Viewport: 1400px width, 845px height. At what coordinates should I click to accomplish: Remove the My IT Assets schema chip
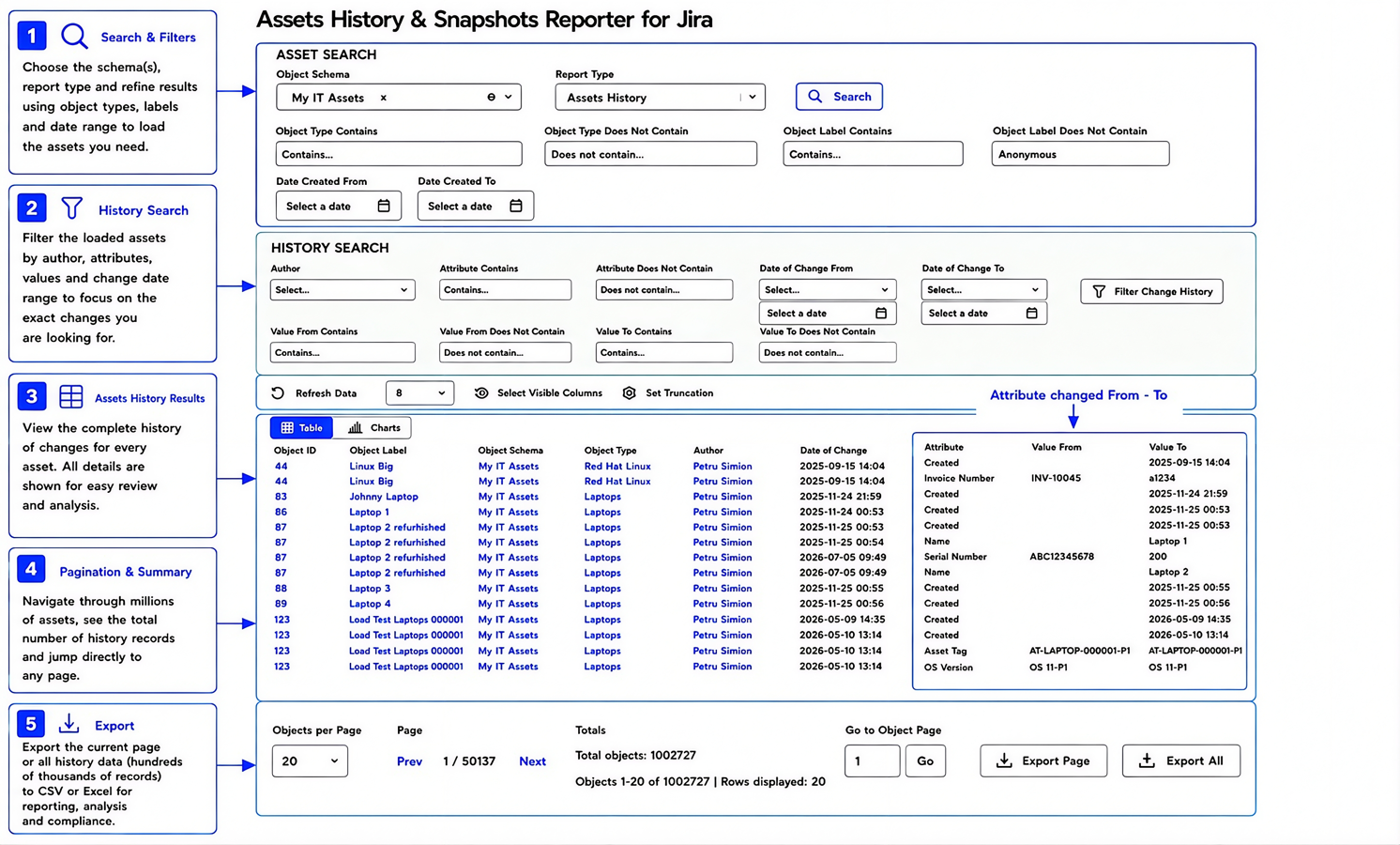[383, 98]
